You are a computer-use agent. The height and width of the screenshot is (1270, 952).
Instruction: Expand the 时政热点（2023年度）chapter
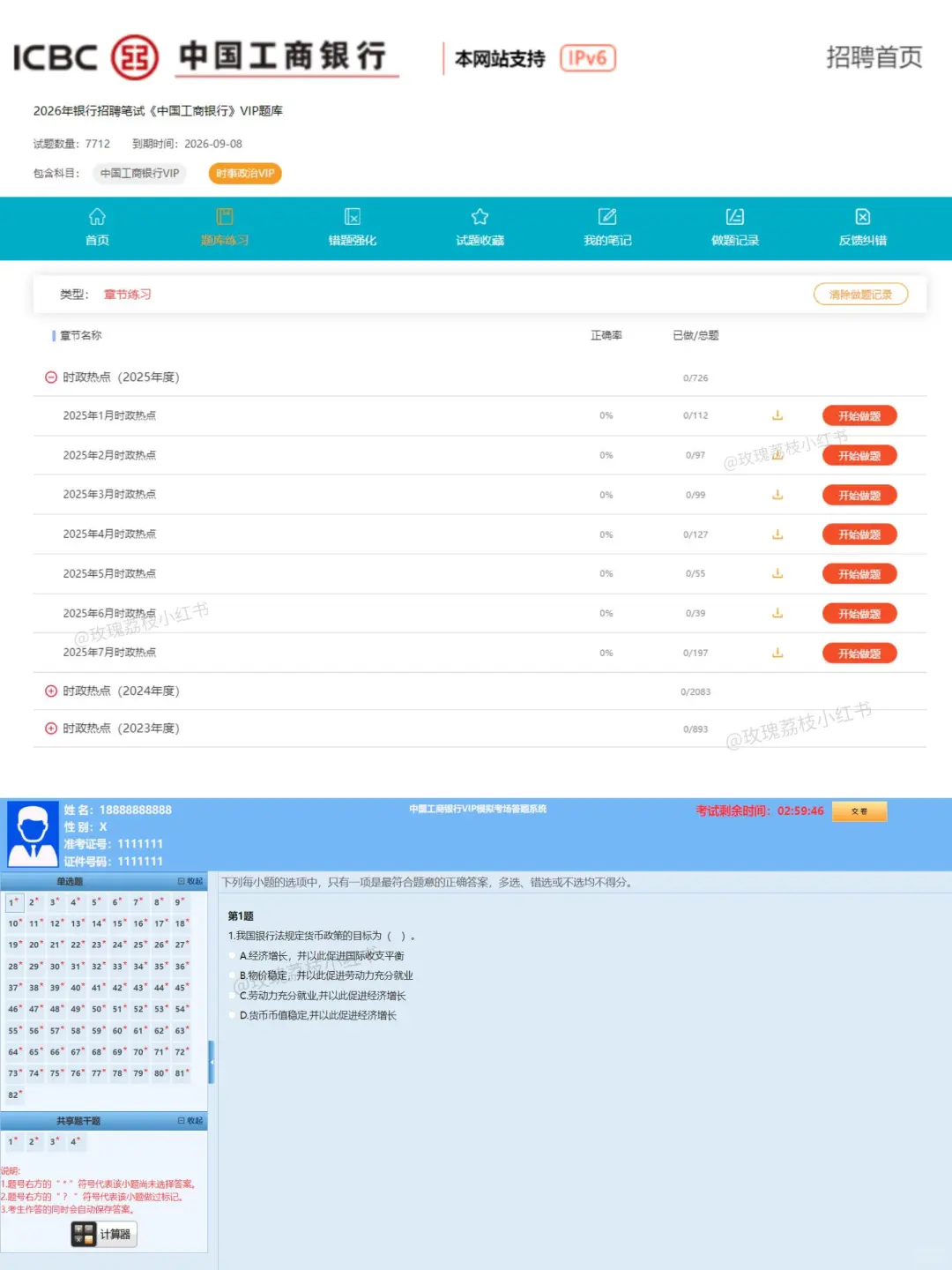[51, 728]
